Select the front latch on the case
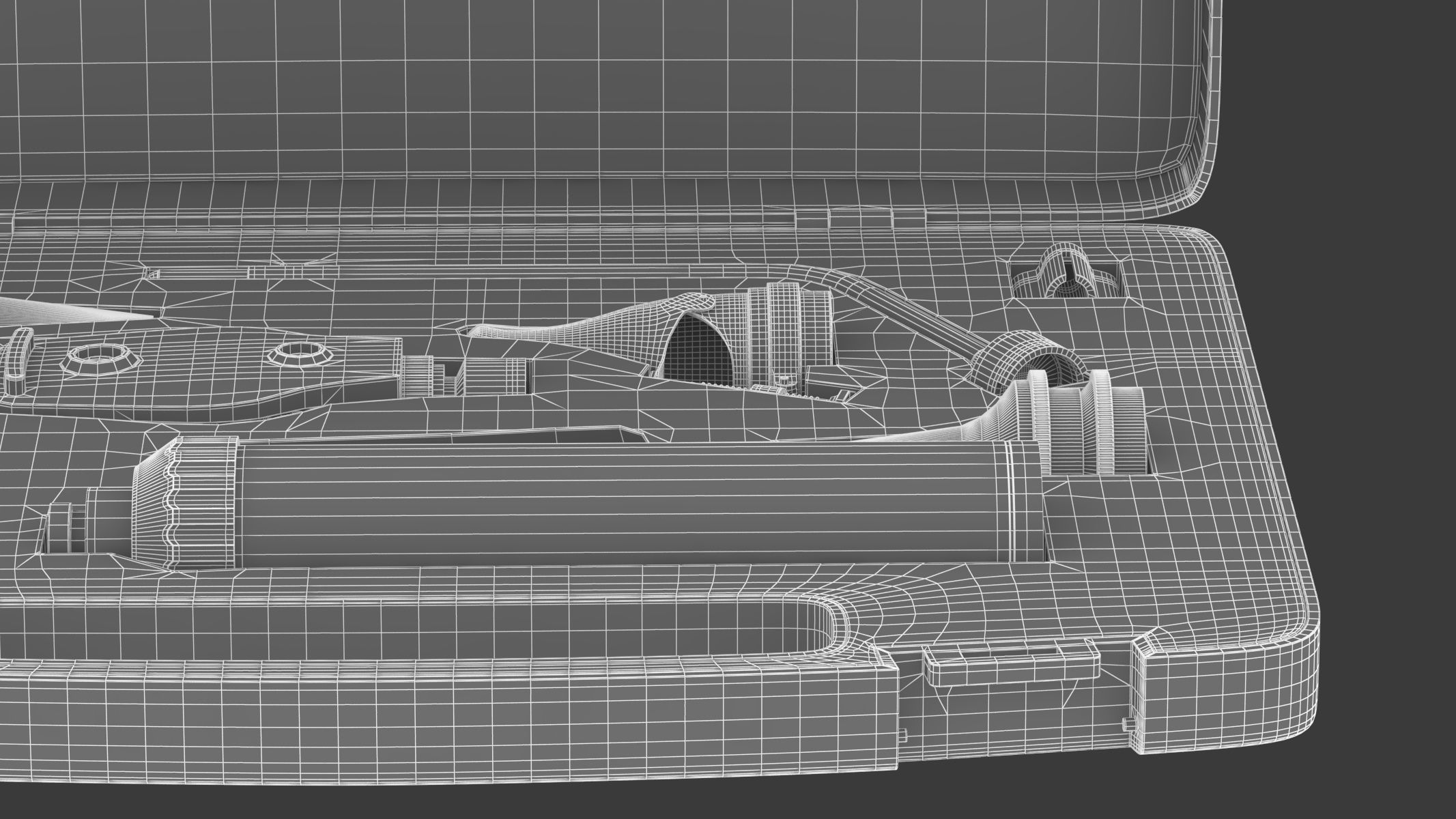1456x819 pixels. 1012,666
